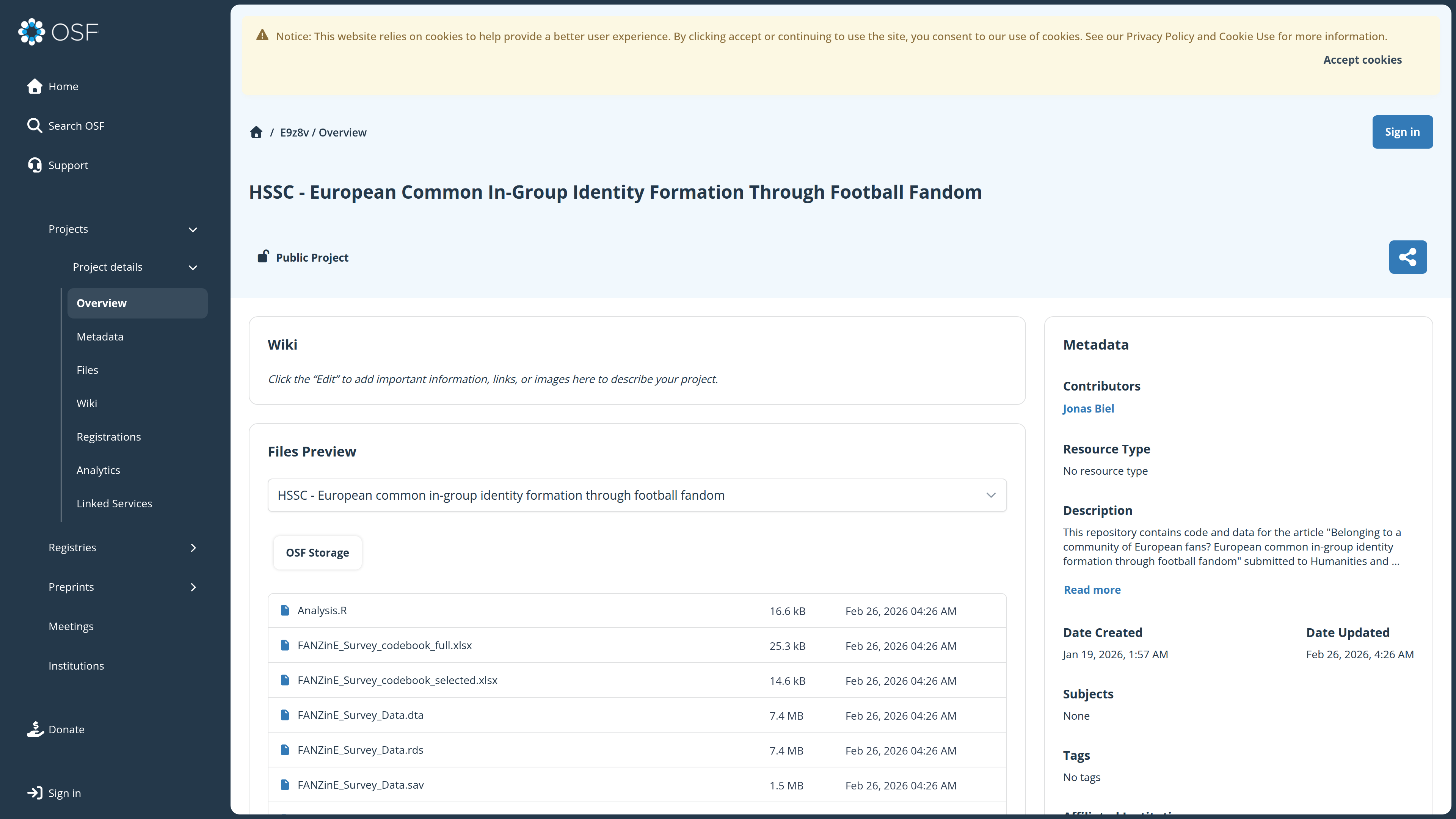Click the breadcrumb home icon
Viewport: 1456px width, 819px height.
click(x=256, y=132)
